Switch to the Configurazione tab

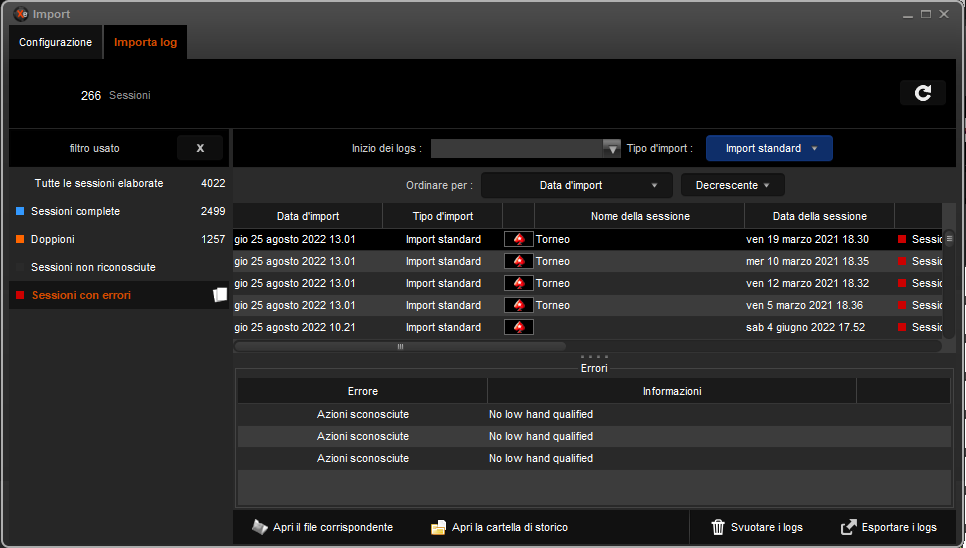point(55,42)
